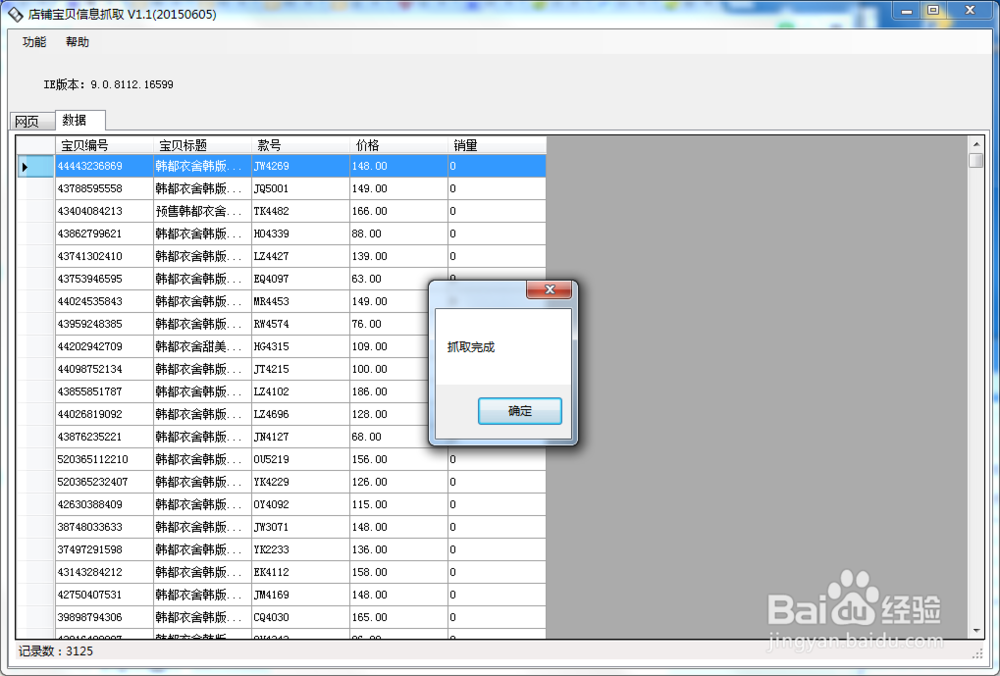Click style number JN4127
Screen dimensions: 1000x676
[x=300, y=437]
